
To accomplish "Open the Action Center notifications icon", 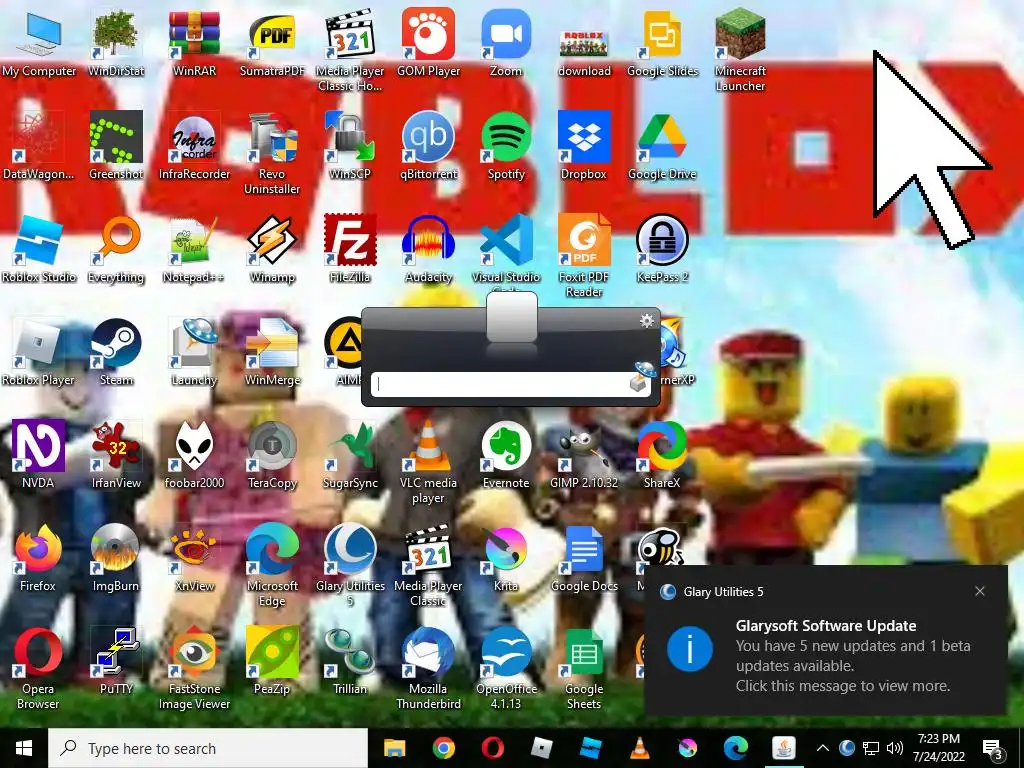I will click(993, 749).
